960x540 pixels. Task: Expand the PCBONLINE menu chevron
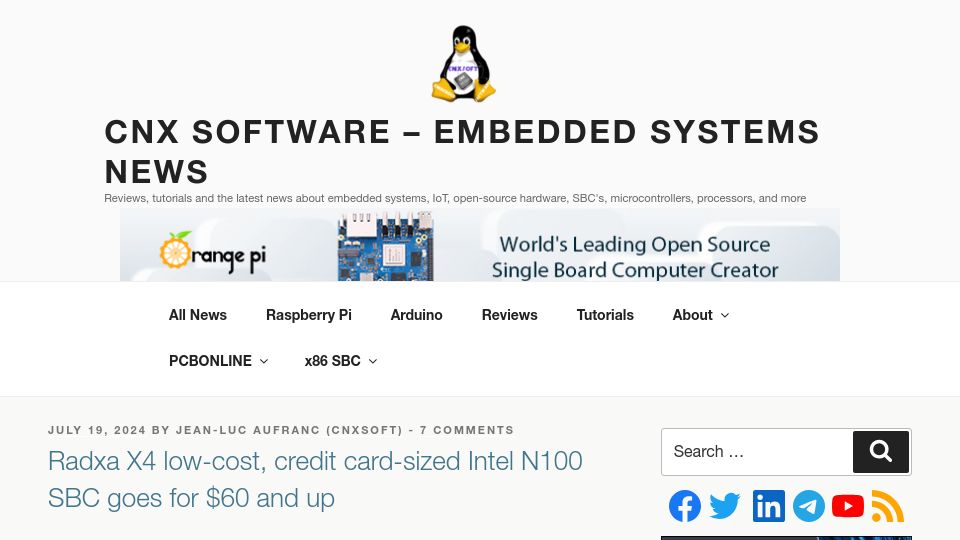pos(264,361)
